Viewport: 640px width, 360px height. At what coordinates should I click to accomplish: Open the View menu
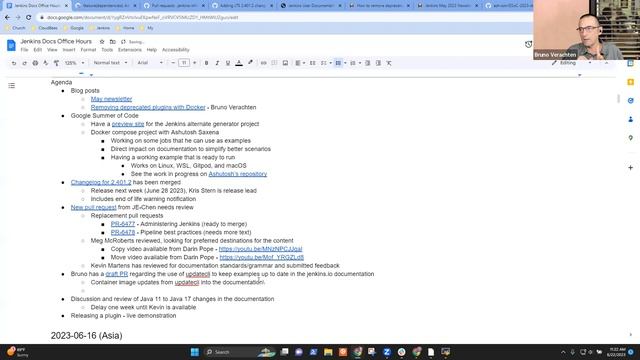[52, 50]
